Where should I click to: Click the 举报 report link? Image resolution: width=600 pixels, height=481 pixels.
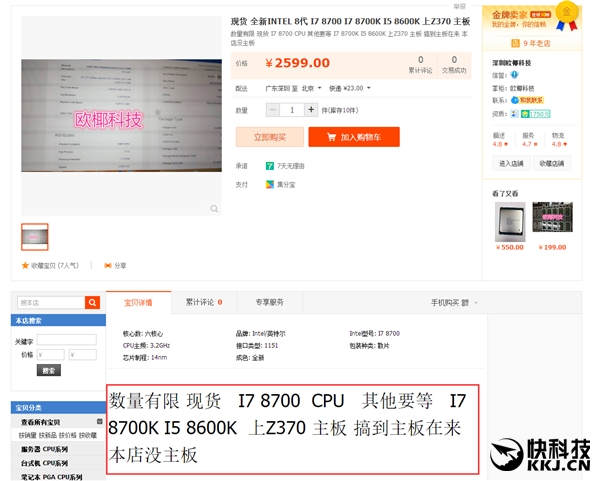460,7
